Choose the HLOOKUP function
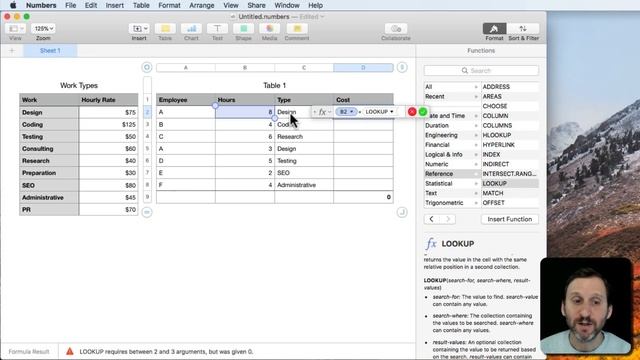Screen dimensions: 640x360 (x=510, y=135)
